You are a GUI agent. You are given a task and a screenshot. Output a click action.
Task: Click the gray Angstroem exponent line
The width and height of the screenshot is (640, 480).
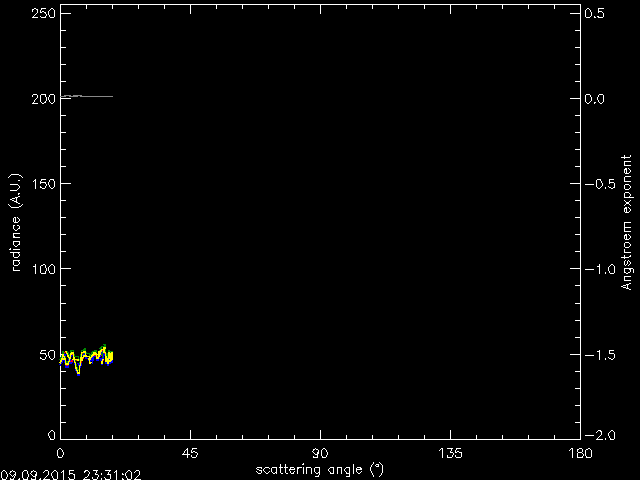point(87,96)
